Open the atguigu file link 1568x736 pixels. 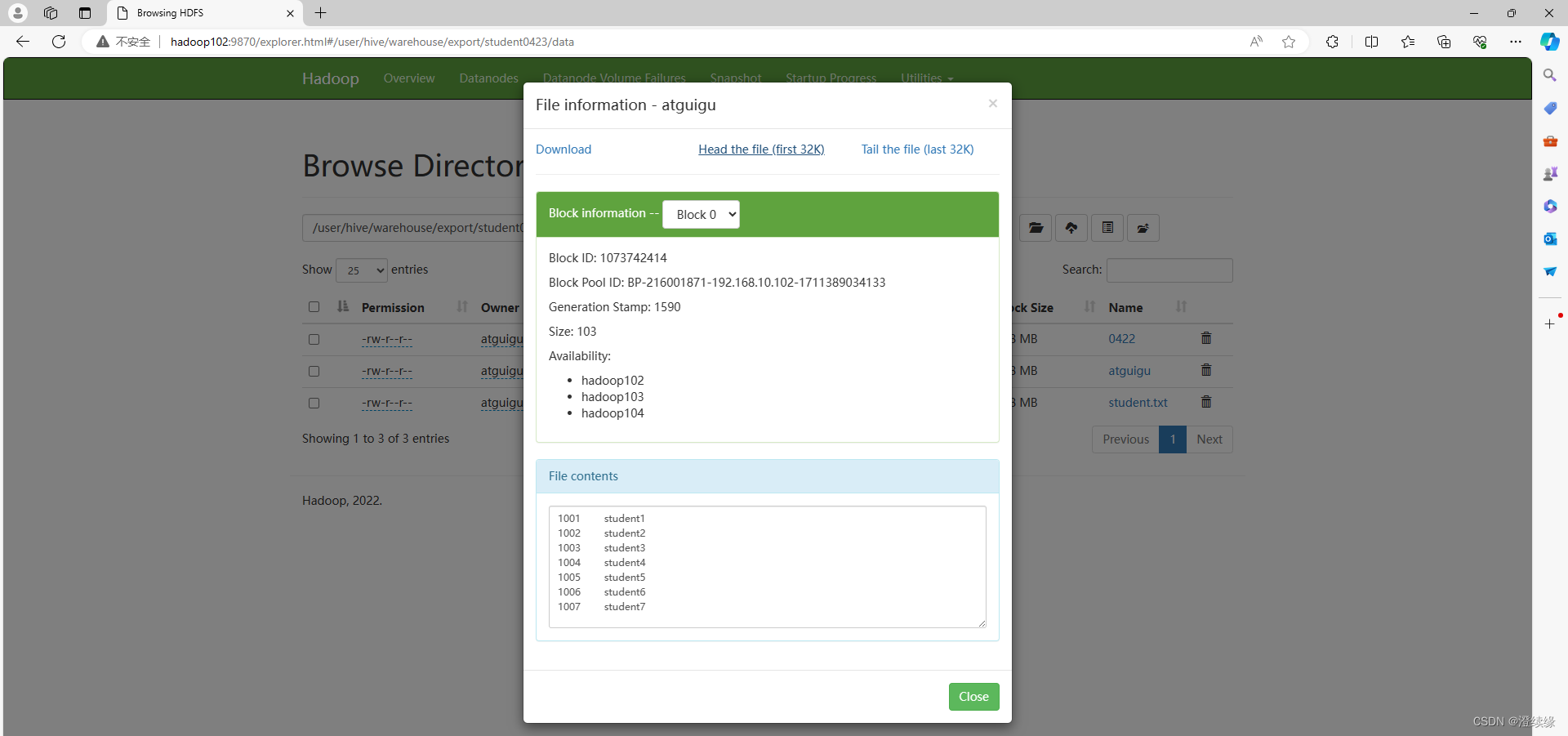[x=1129, y=371]
